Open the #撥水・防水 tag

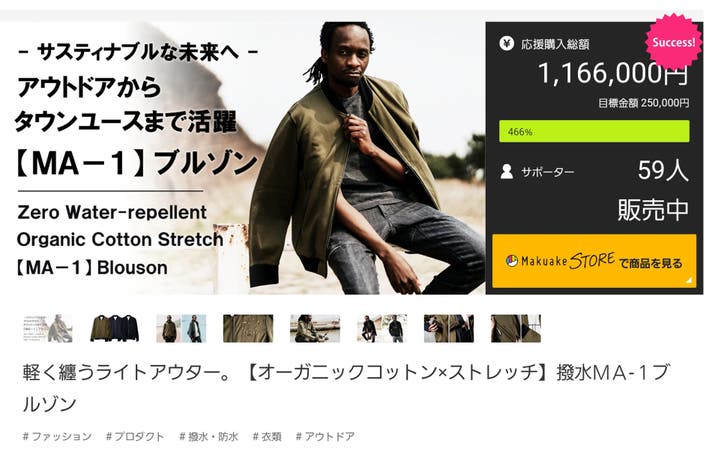(x=209, y=436)
